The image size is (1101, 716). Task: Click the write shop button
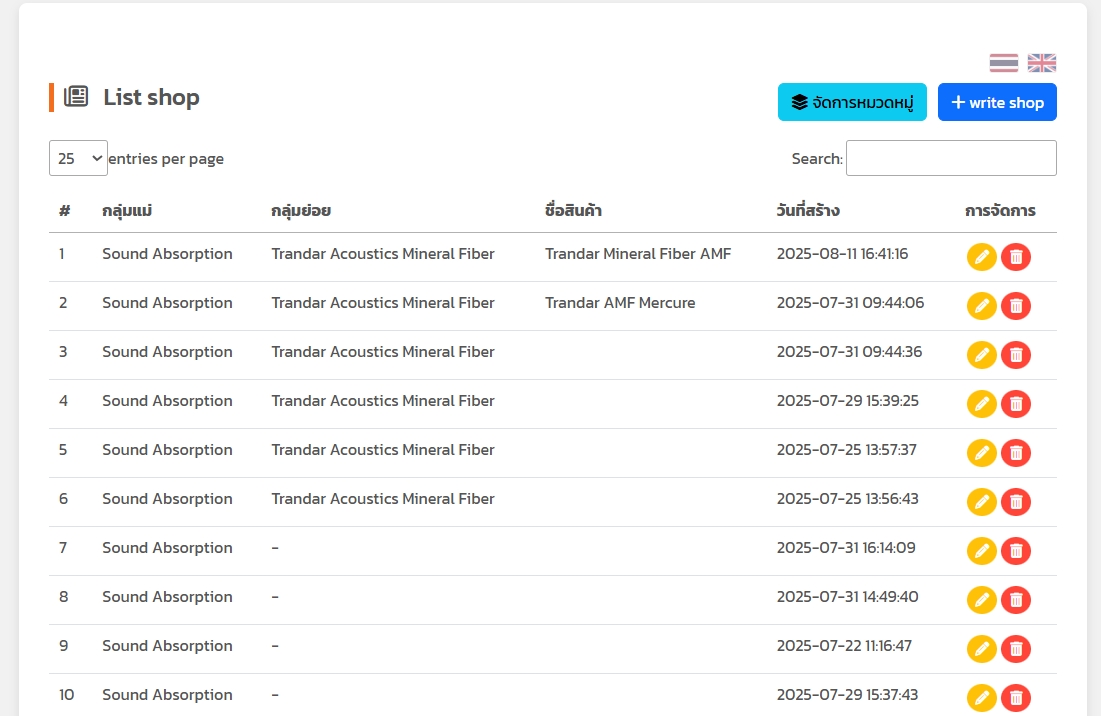tap(997, 102)
